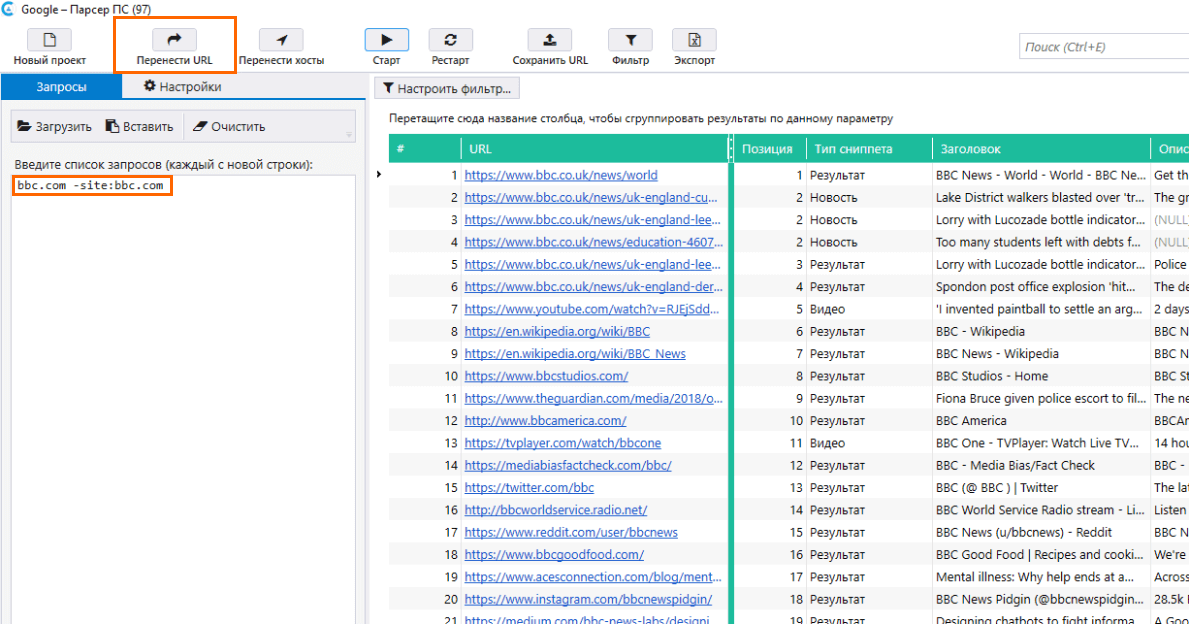The width and height of the screenshot is (1189, 624).
Task: Click the Перенести URL arrow icon
Action: (174, 39)
